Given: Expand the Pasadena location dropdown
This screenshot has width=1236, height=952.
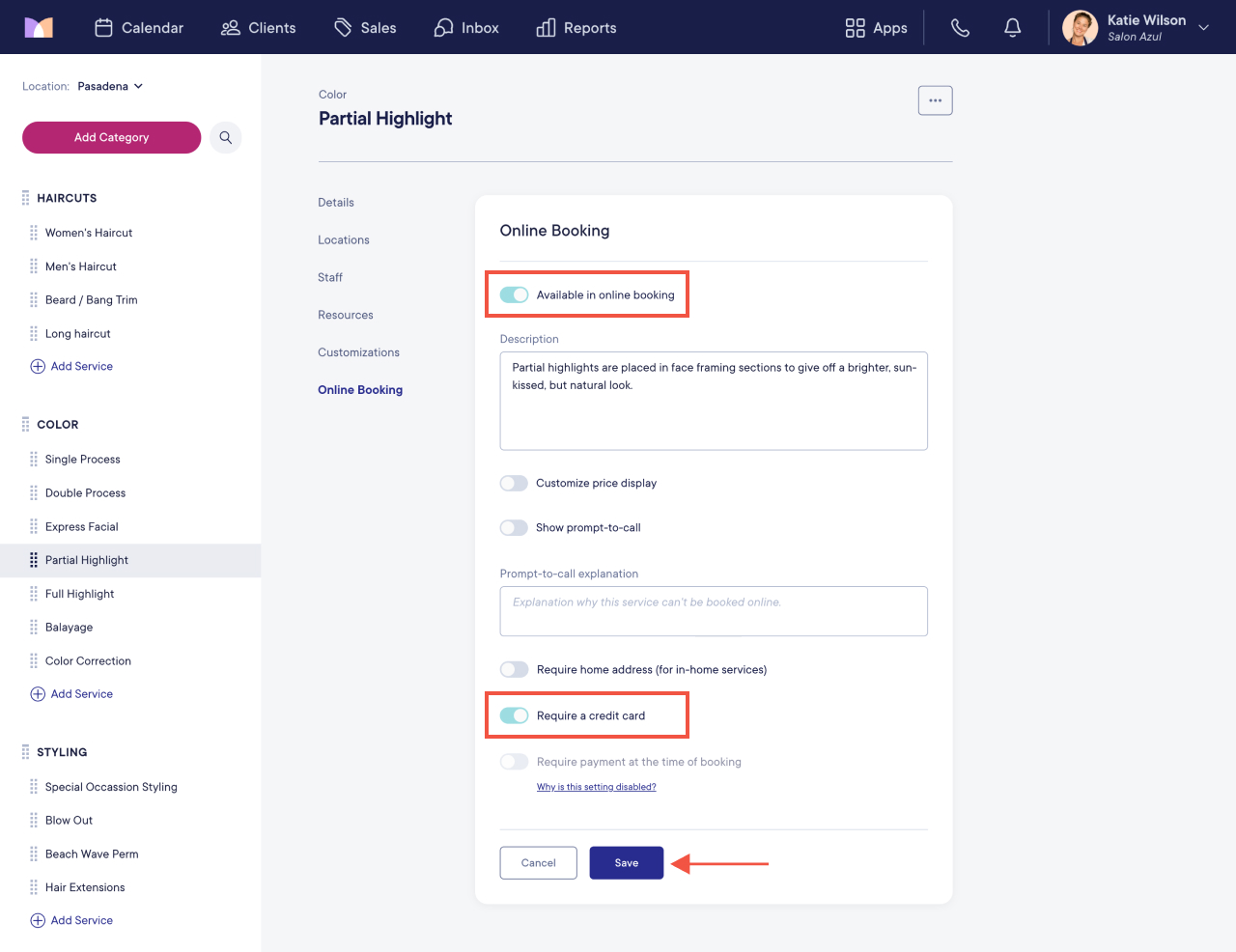Looking at the screenshot, I should [110, 86].
